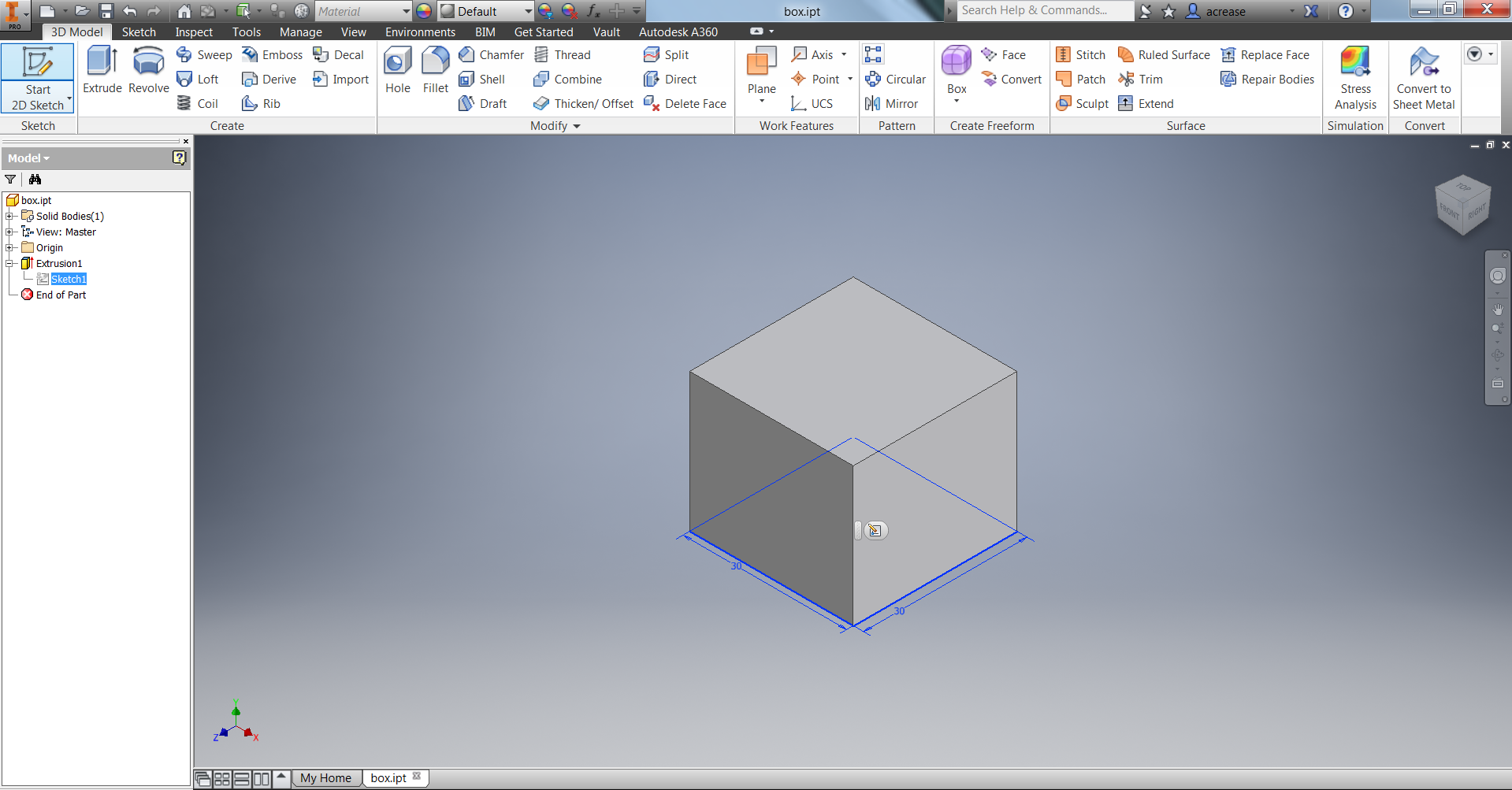Select the Extrude tool
The width and height of the screenshot is (1512, 790).
[x=102, y=70]
